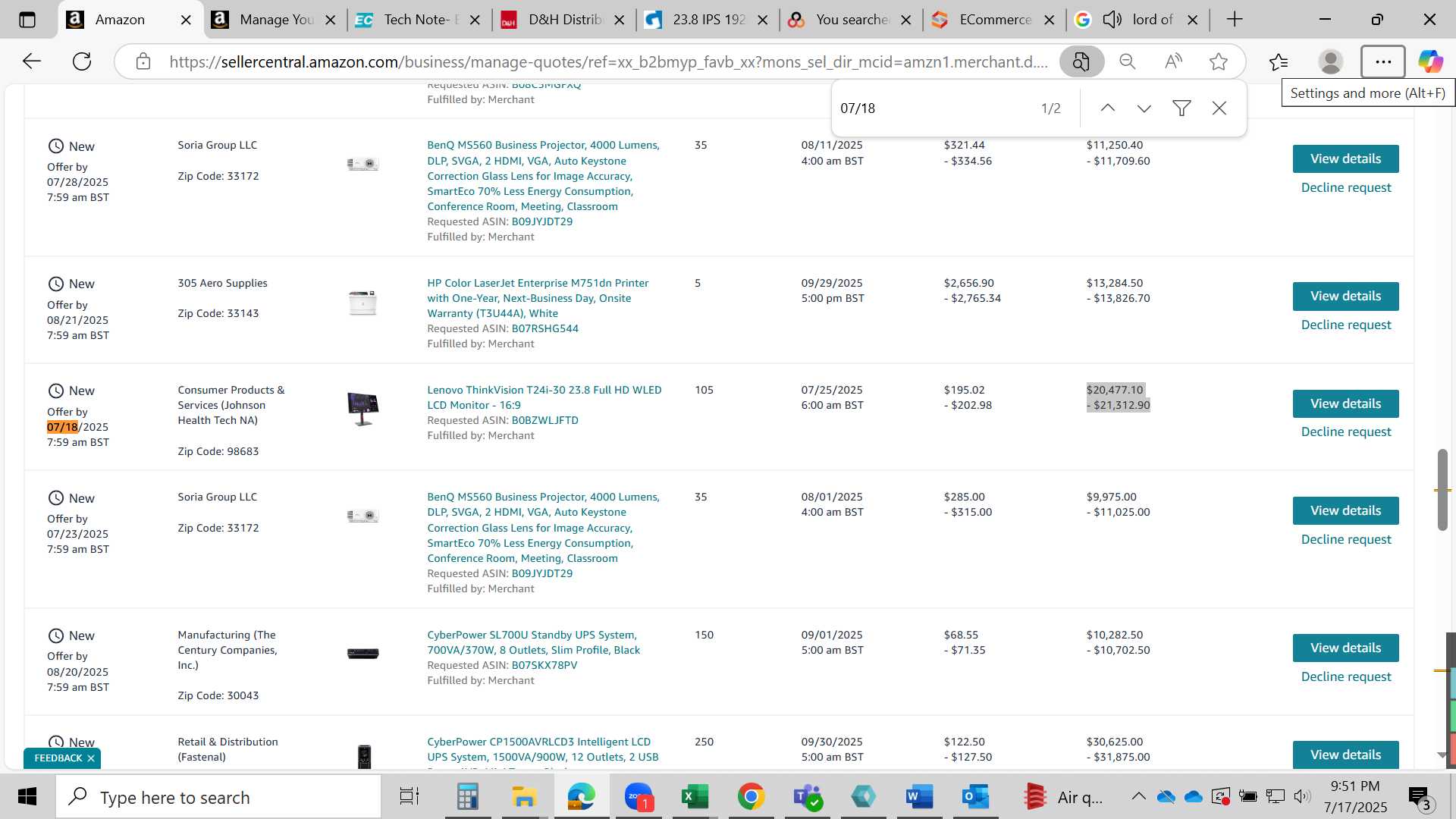The width and height of the screenshot is (1456, 819).
Task: Open ASIN B0BZWLJFTD link
Action: coord(544,420)
